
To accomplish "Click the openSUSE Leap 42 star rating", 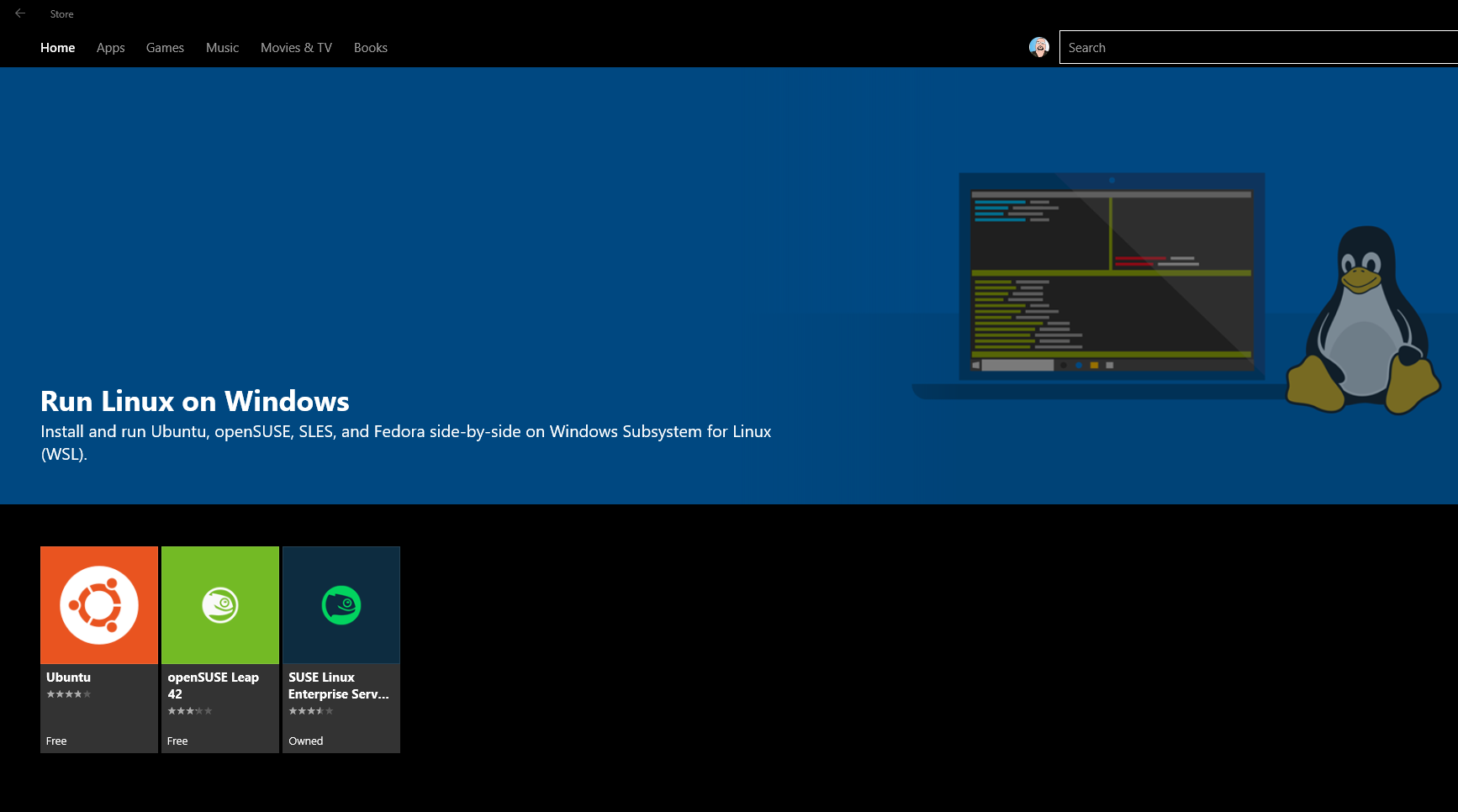I will click(x=190, y=711).
